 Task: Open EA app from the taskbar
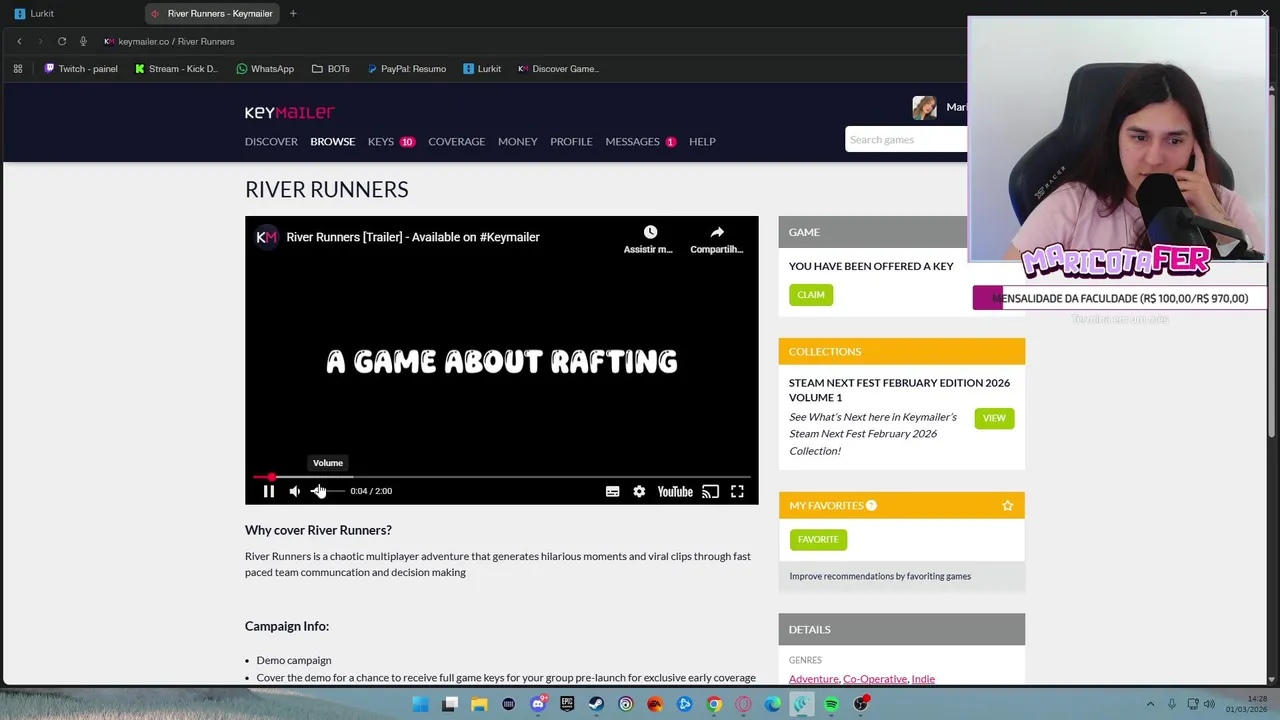[x=655, y=704]
